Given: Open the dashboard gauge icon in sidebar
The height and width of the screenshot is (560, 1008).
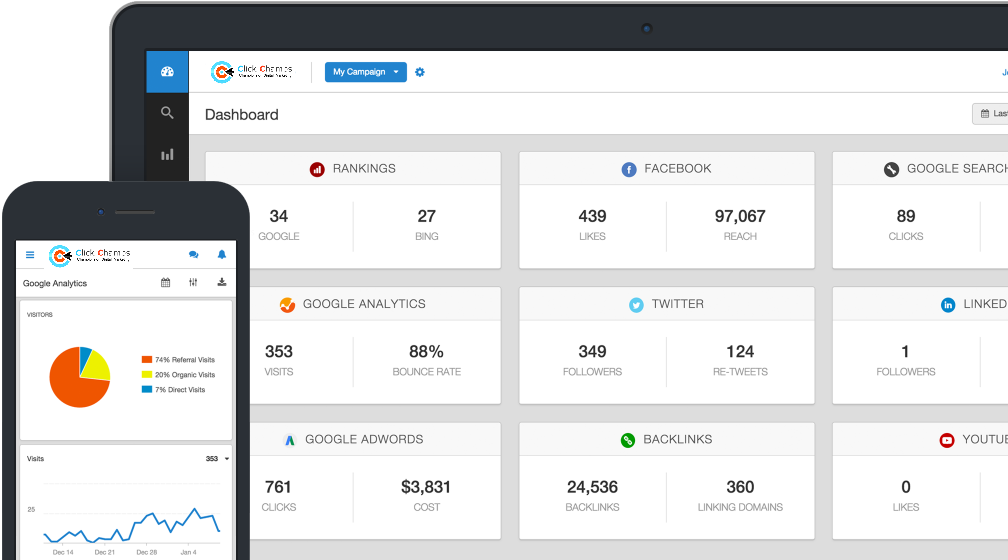Looking at the screenshot, I should [x=167, y=71].
